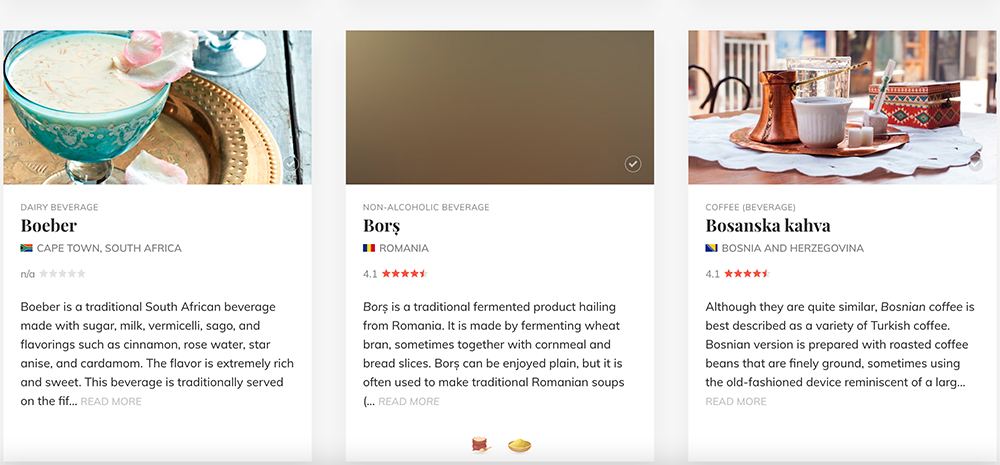Open the Coffee (Beverage) category label
Image resolution: width=1000 pixels, height=465 pixels.
(751, 207)
